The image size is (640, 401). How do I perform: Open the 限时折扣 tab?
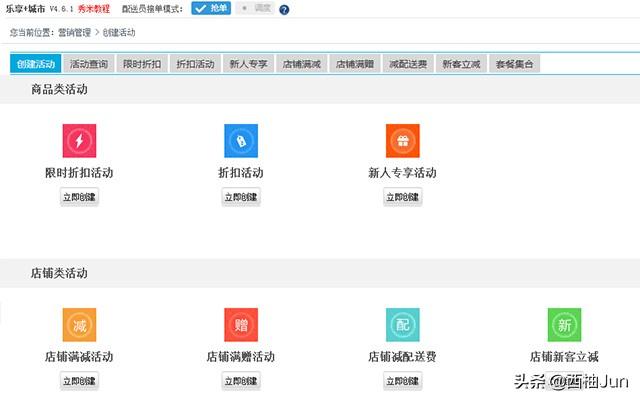pyautogui.click(x=141, y=64)
